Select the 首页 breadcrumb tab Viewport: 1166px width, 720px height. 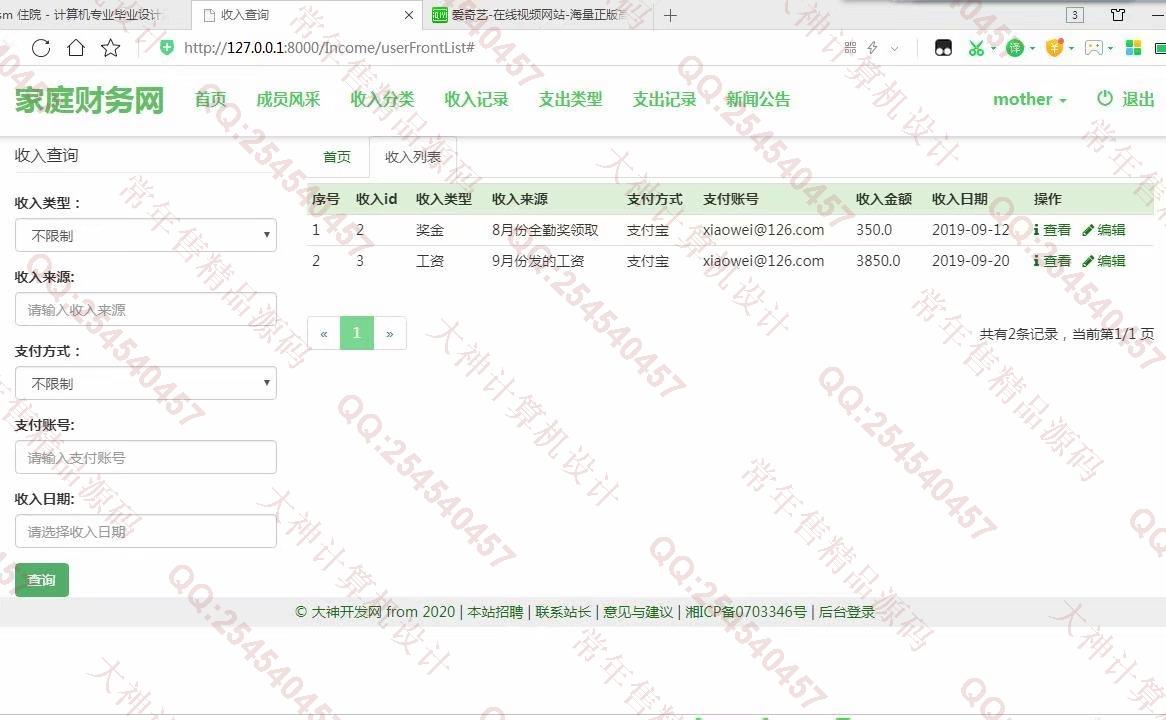[337, 157]
